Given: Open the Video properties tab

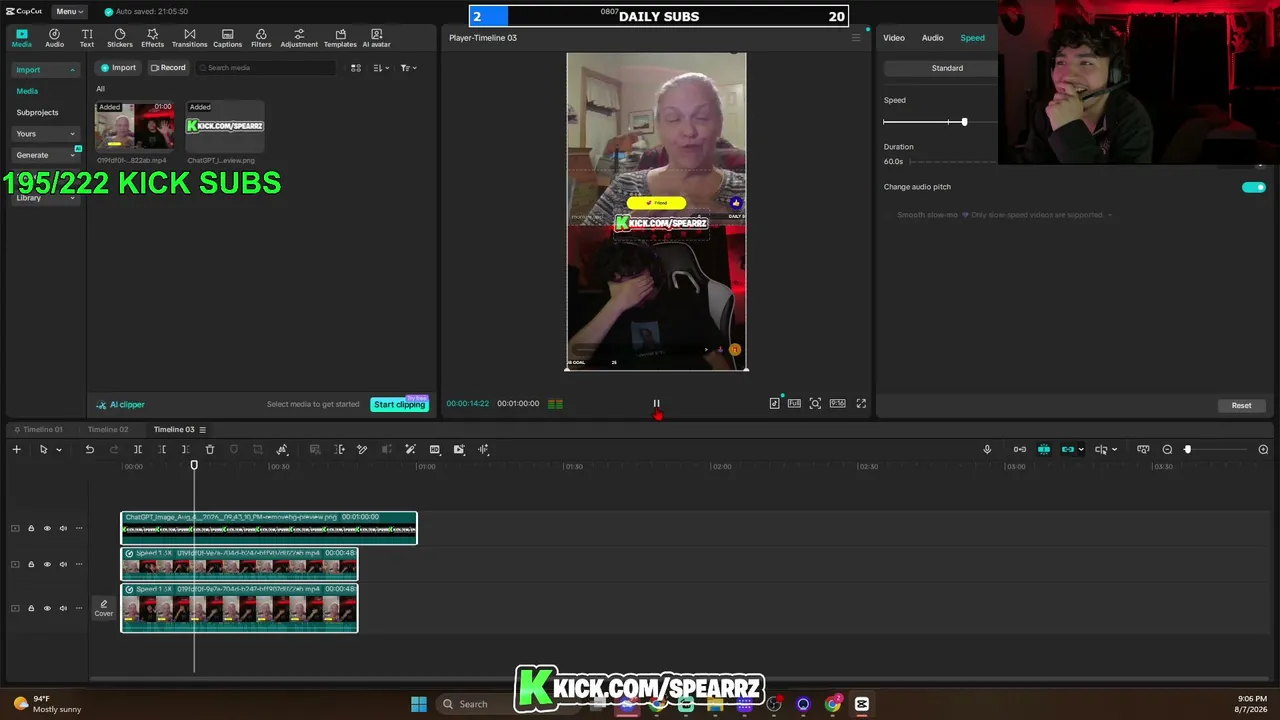Looking at the screenshot, I should 894,38.
